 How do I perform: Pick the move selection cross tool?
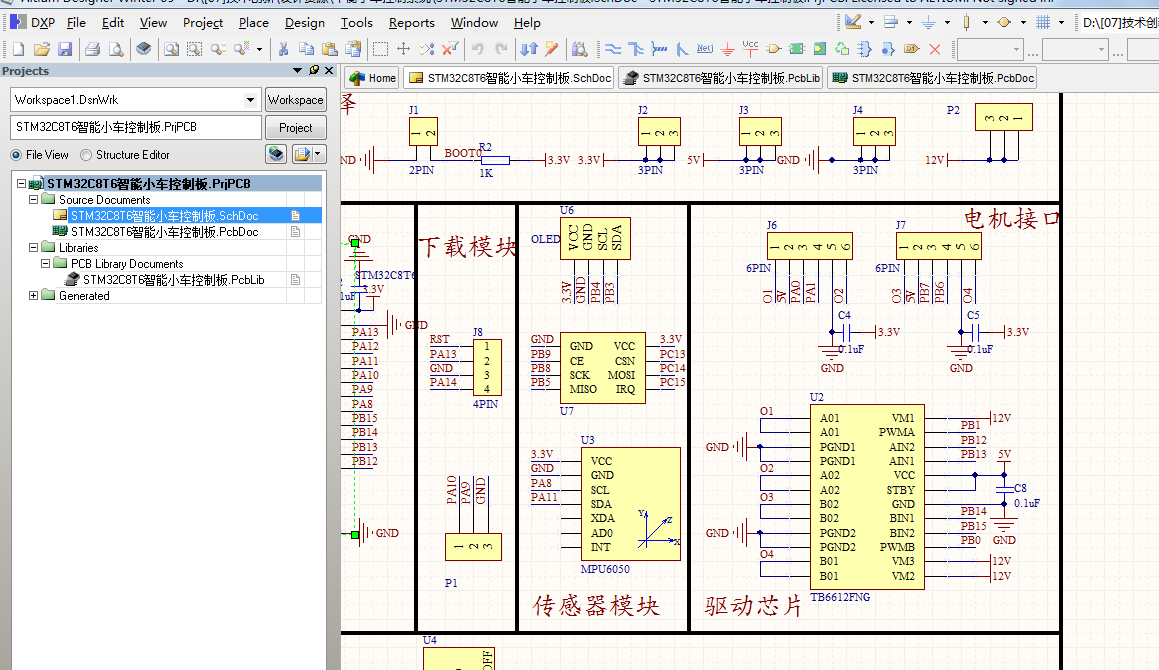click(404, 50)
